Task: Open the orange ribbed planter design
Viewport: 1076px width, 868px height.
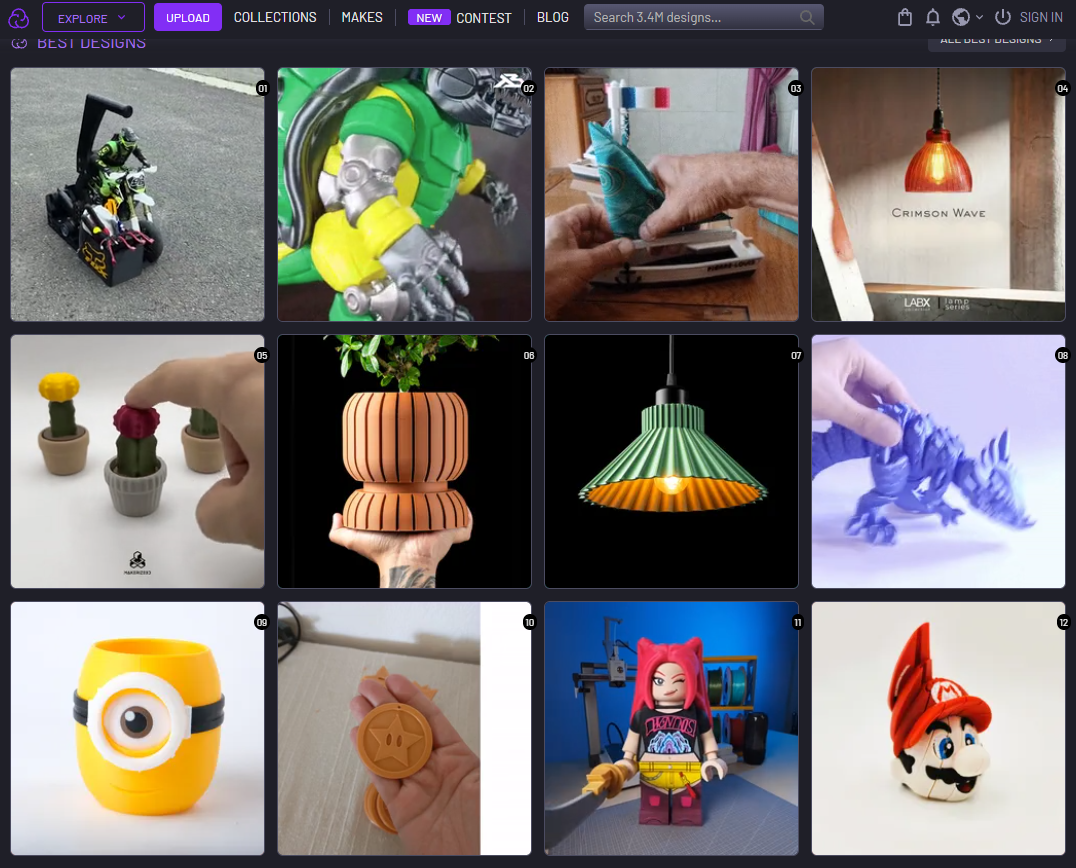Action: pyautogui.click(x=404, y=461)
